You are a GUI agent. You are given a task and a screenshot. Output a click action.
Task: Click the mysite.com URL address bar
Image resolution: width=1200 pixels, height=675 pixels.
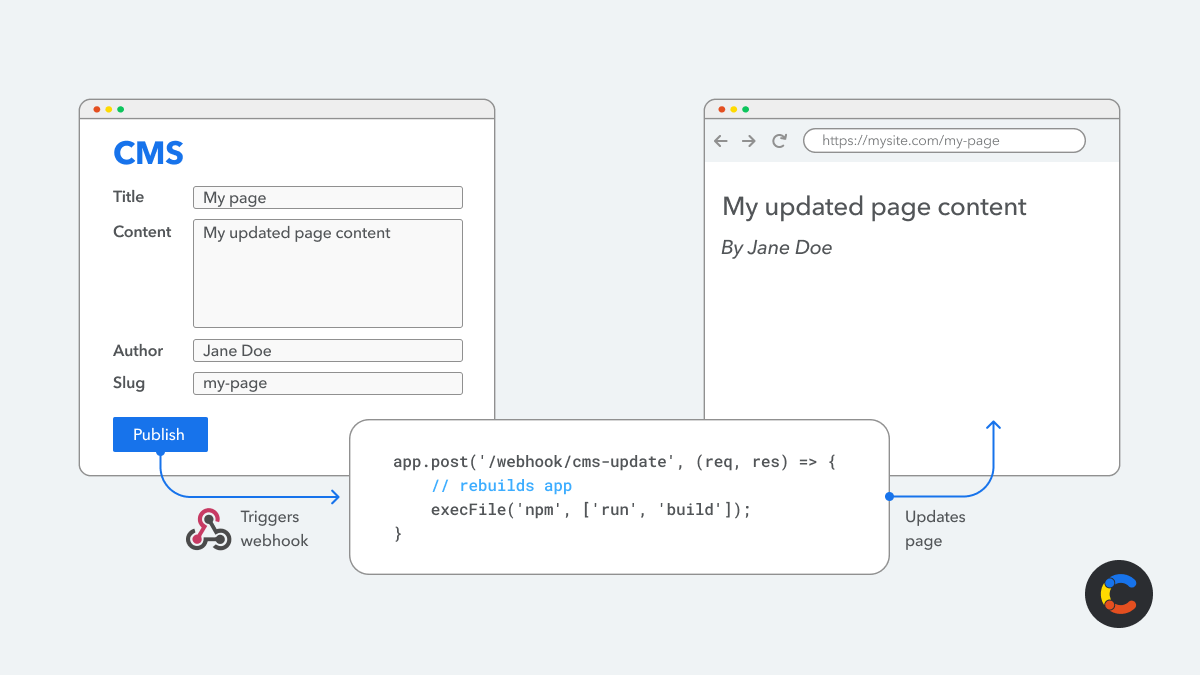[x=944, y=140]
